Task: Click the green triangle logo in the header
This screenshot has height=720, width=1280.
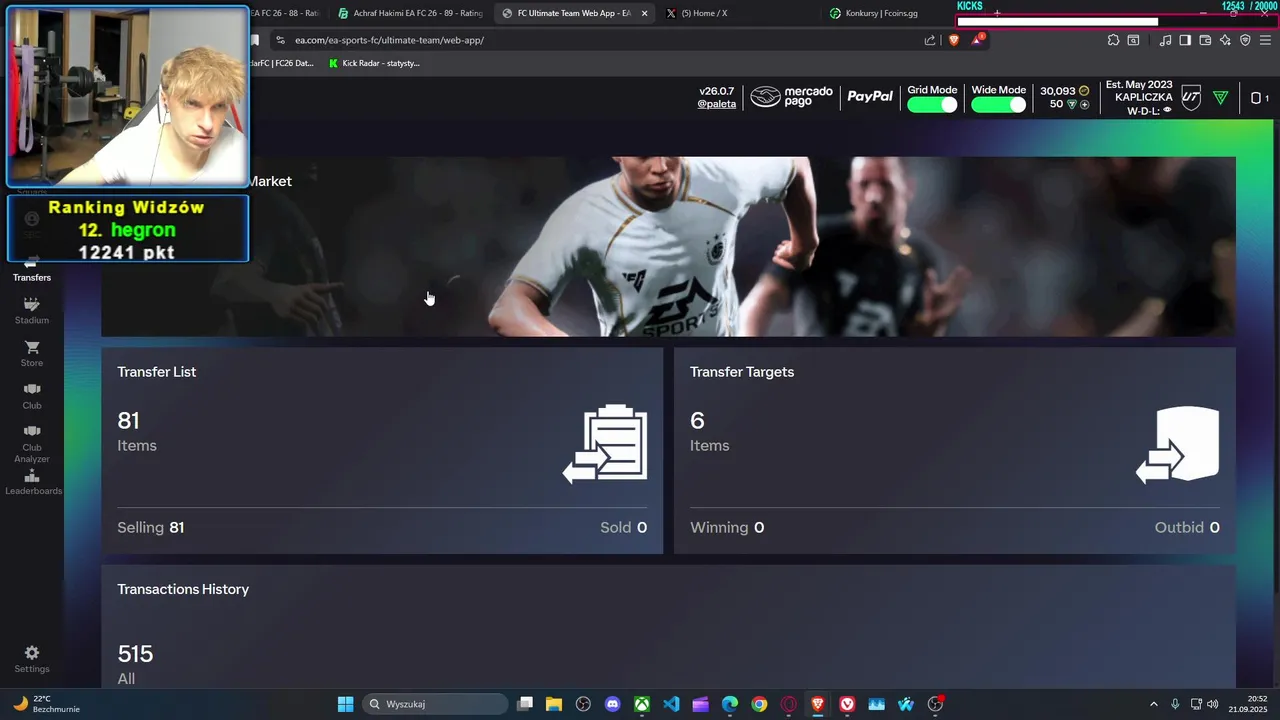Action: point(1220,98)
